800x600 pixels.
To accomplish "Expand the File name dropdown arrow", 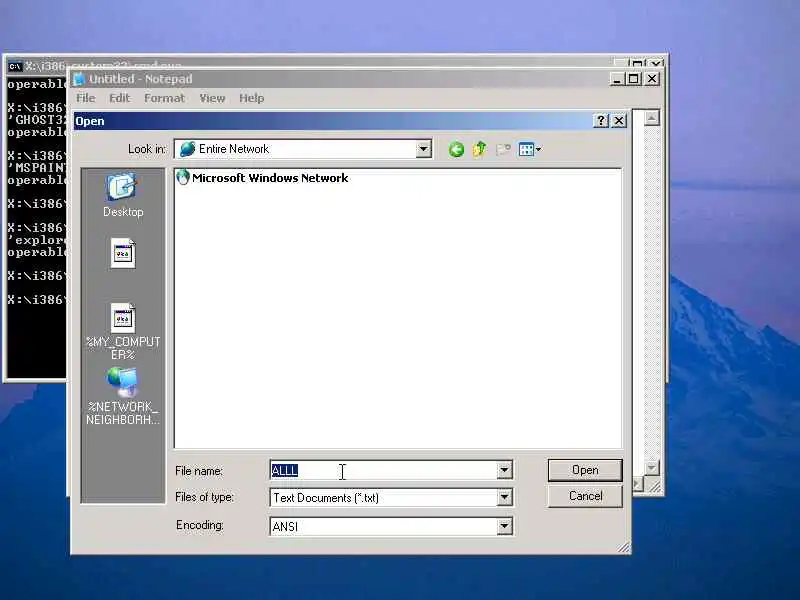I will click(504, 470).
